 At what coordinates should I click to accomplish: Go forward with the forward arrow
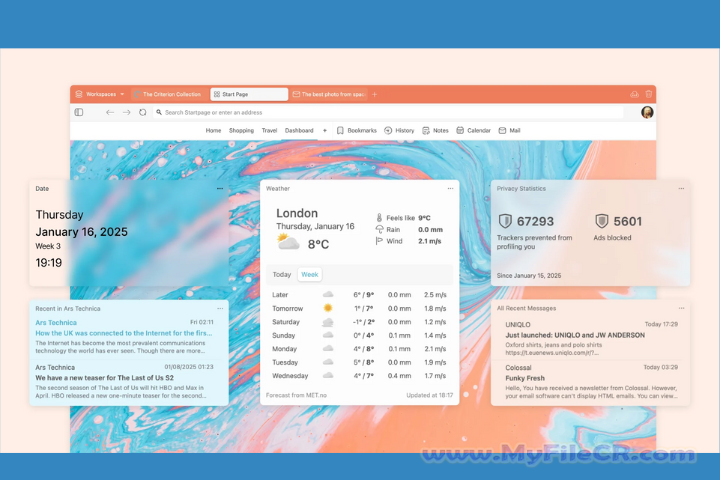click(x=126, y=112)
